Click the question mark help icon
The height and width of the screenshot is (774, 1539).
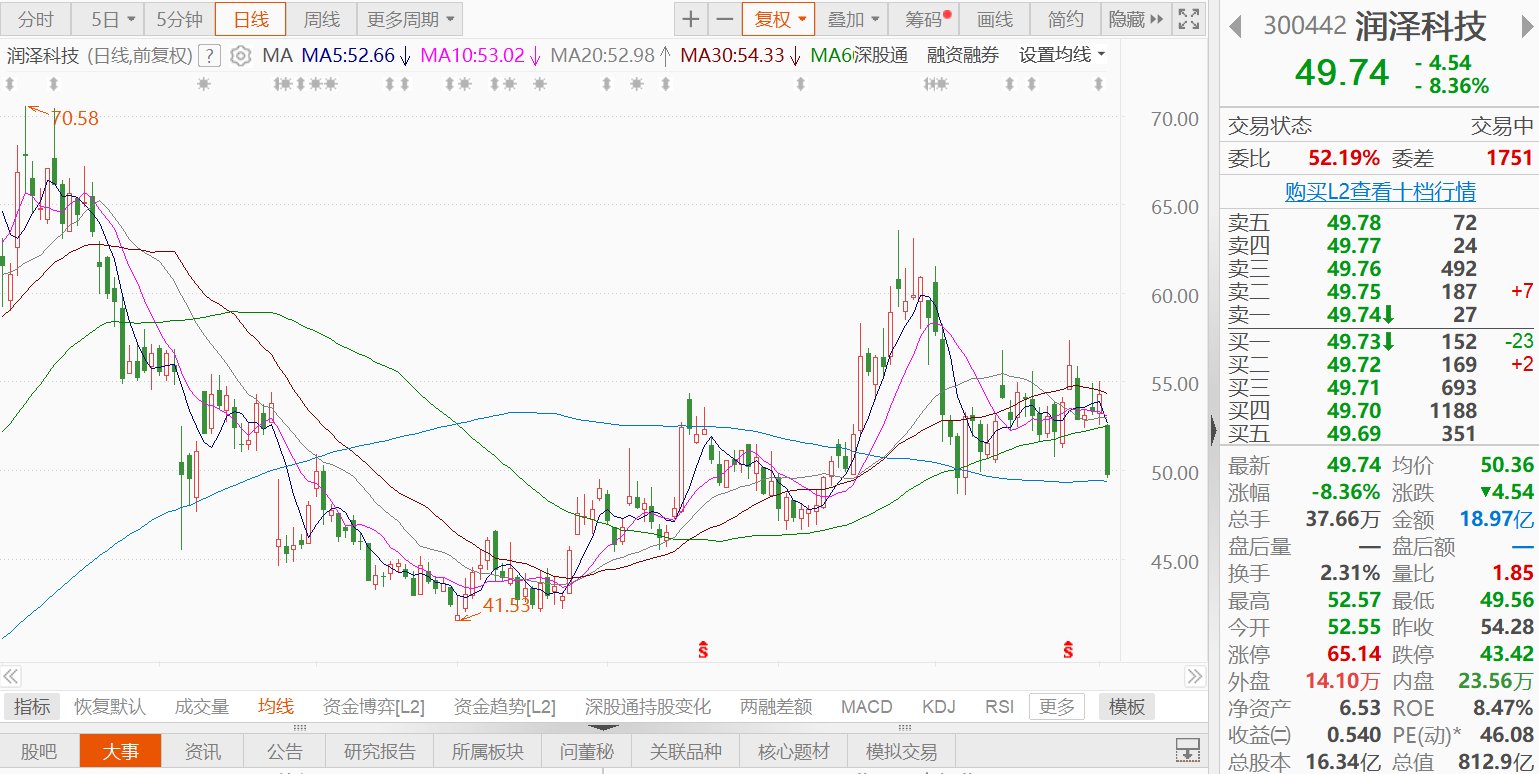pyautogui.click(x=210, y=56)
